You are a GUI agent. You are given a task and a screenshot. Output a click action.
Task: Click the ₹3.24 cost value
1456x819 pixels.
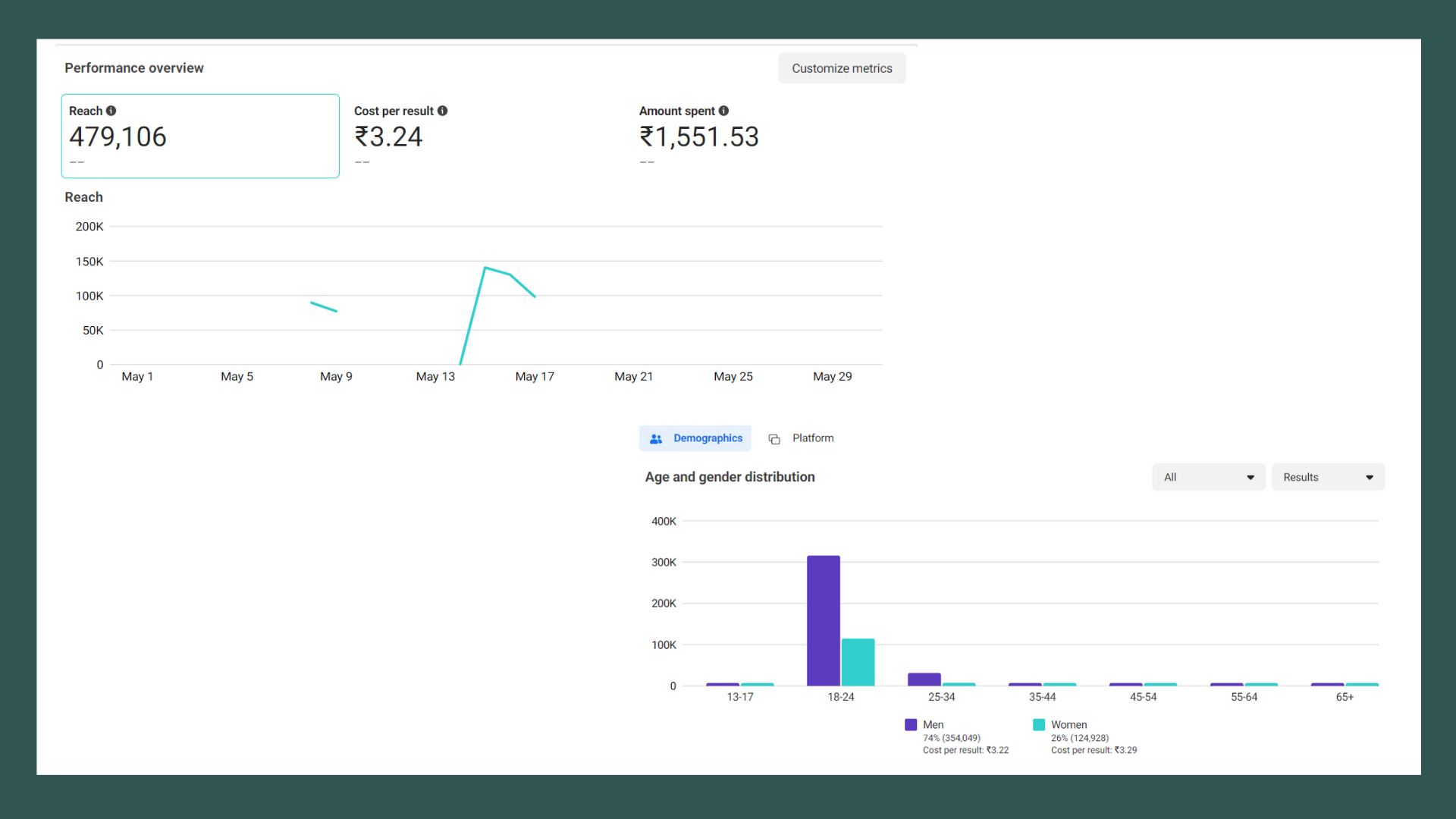[x=388, y=137]
